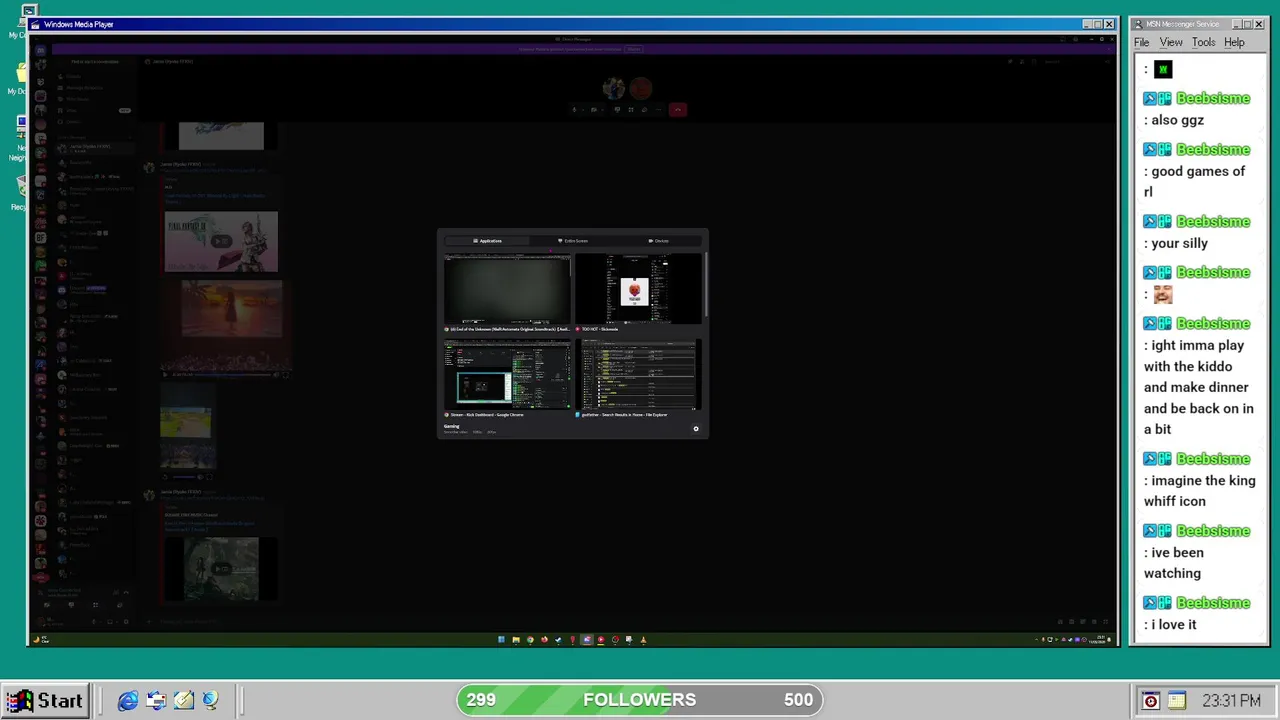Click Beebsisme username above 'also ggz'
1280x720 pixels.
tap(1213, 98)
